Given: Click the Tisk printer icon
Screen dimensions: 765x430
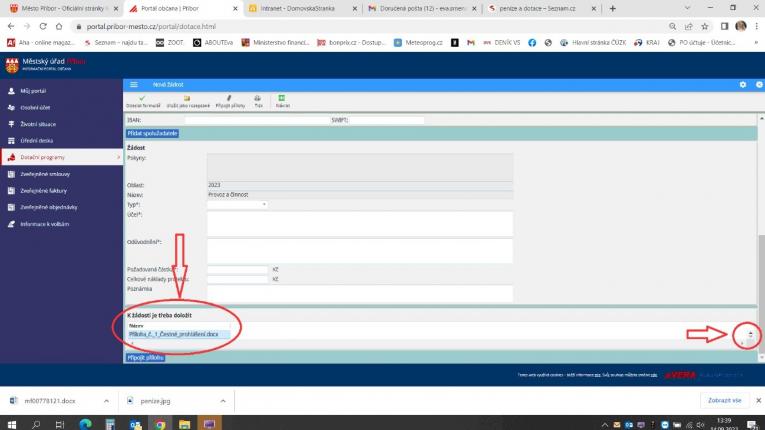Looking at the screenshot, I should point(258,98).
